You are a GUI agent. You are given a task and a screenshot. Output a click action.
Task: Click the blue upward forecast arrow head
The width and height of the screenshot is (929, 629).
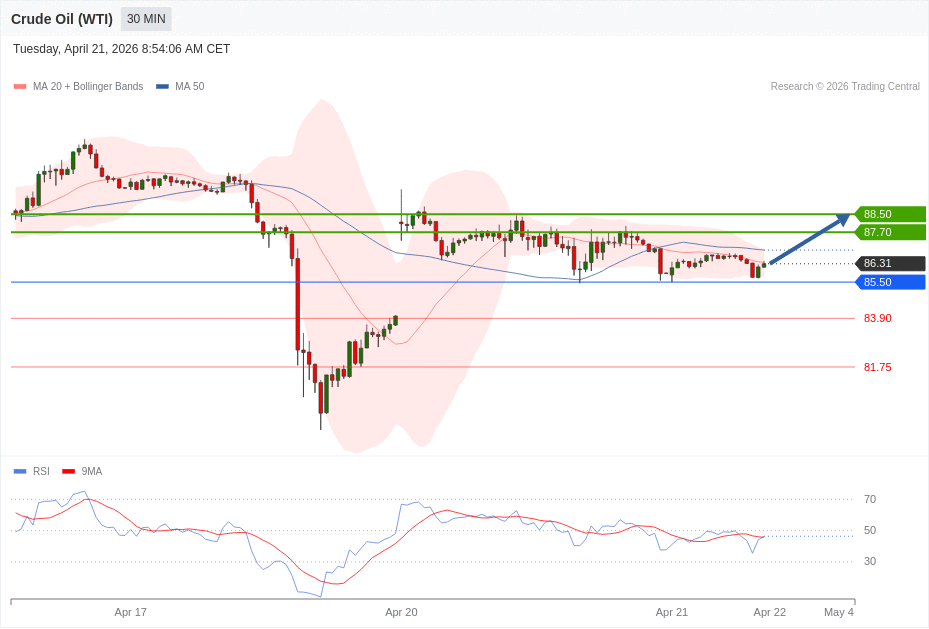tap(843, 219)
